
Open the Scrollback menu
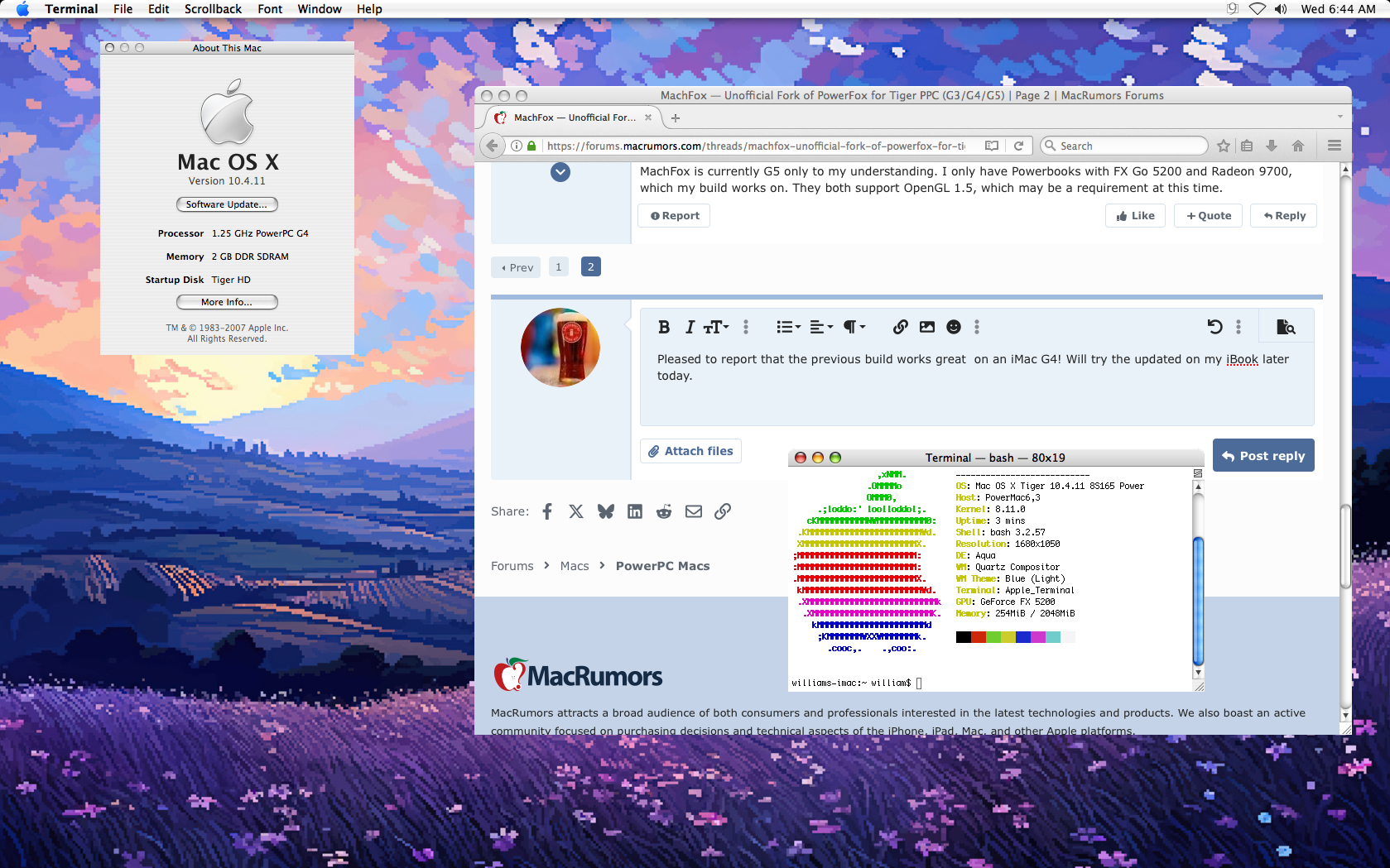(213, 9)
